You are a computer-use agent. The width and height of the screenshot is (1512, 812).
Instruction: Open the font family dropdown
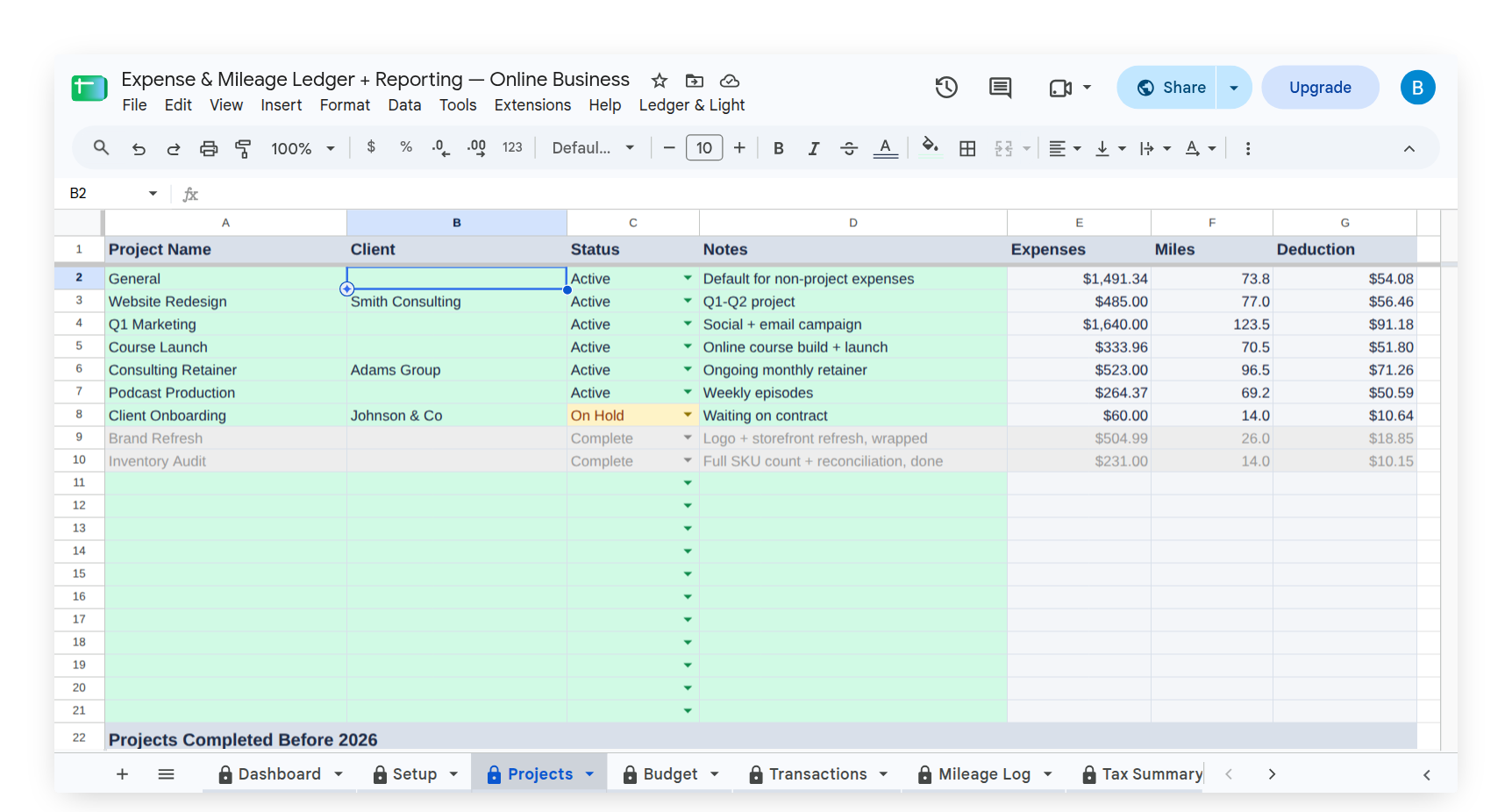tap(593, 148)
